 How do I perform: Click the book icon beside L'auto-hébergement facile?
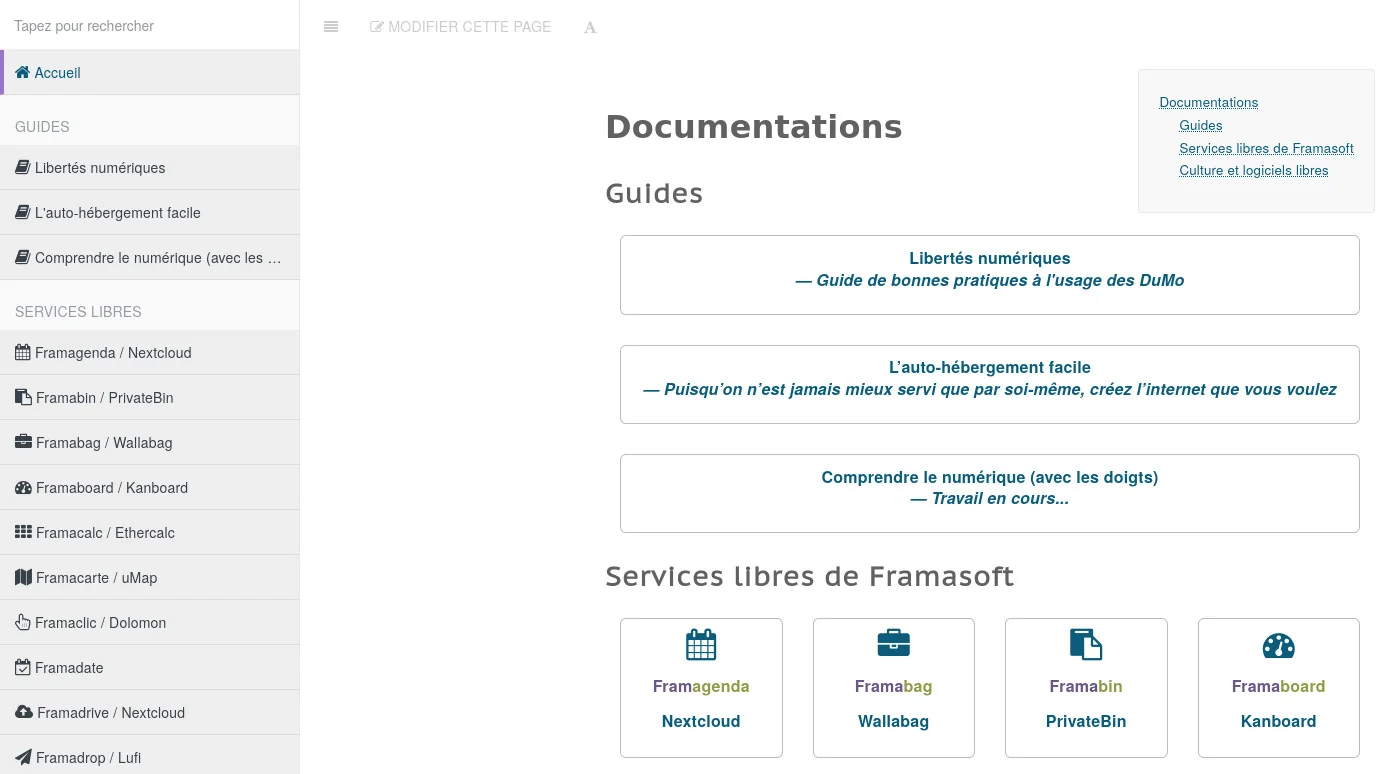click(x=22, y=213)
